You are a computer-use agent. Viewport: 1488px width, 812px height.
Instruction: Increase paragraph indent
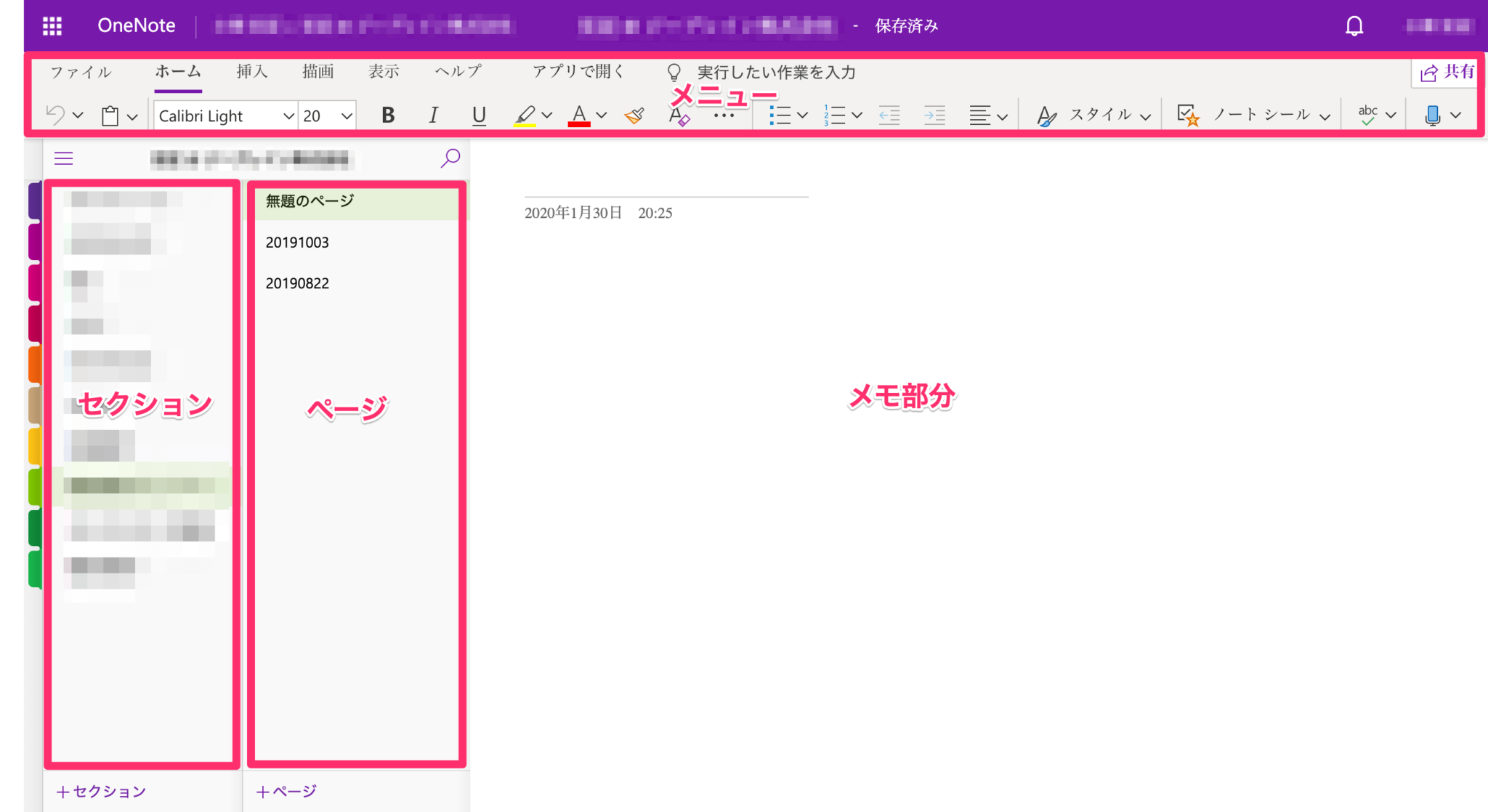click(x=935, y=115)
